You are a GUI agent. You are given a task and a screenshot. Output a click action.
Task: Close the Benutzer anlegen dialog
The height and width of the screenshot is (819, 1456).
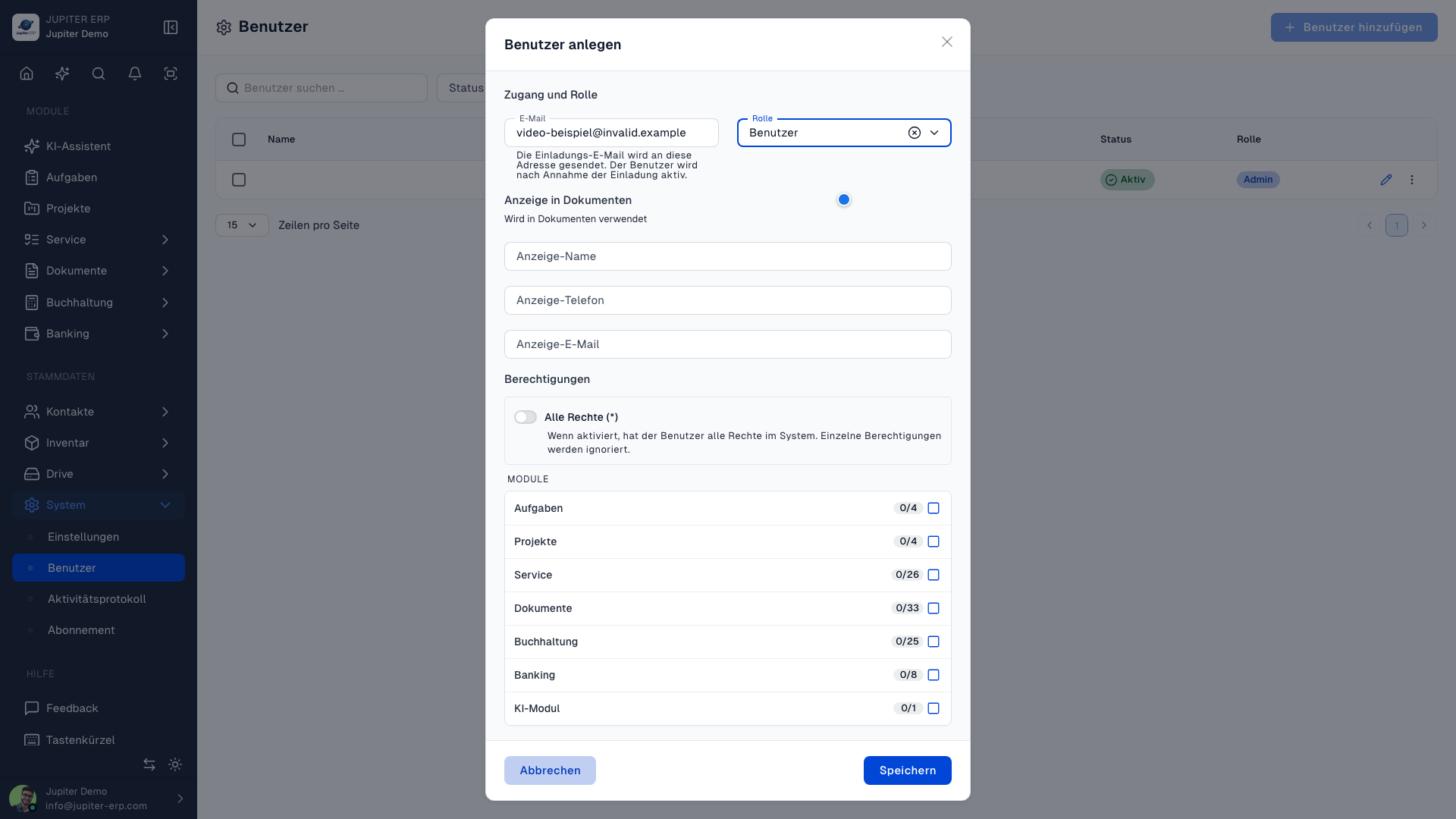click(947, 42)
